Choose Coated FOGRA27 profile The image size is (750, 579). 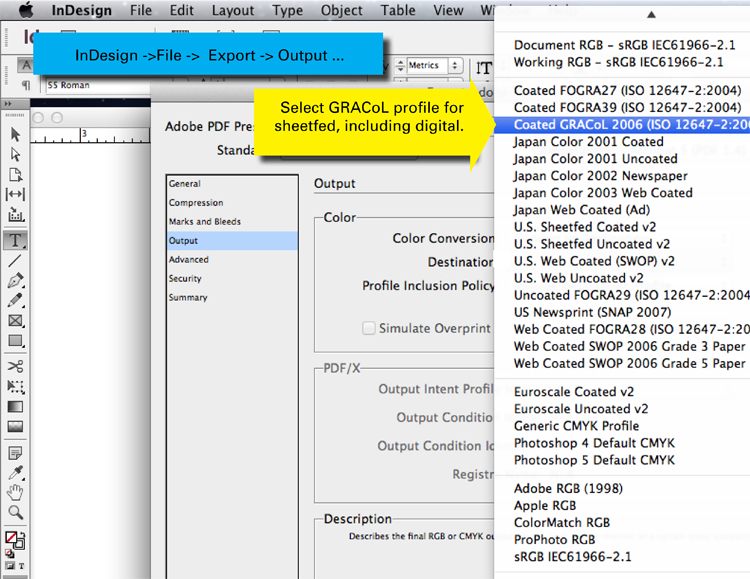point(622,90)
